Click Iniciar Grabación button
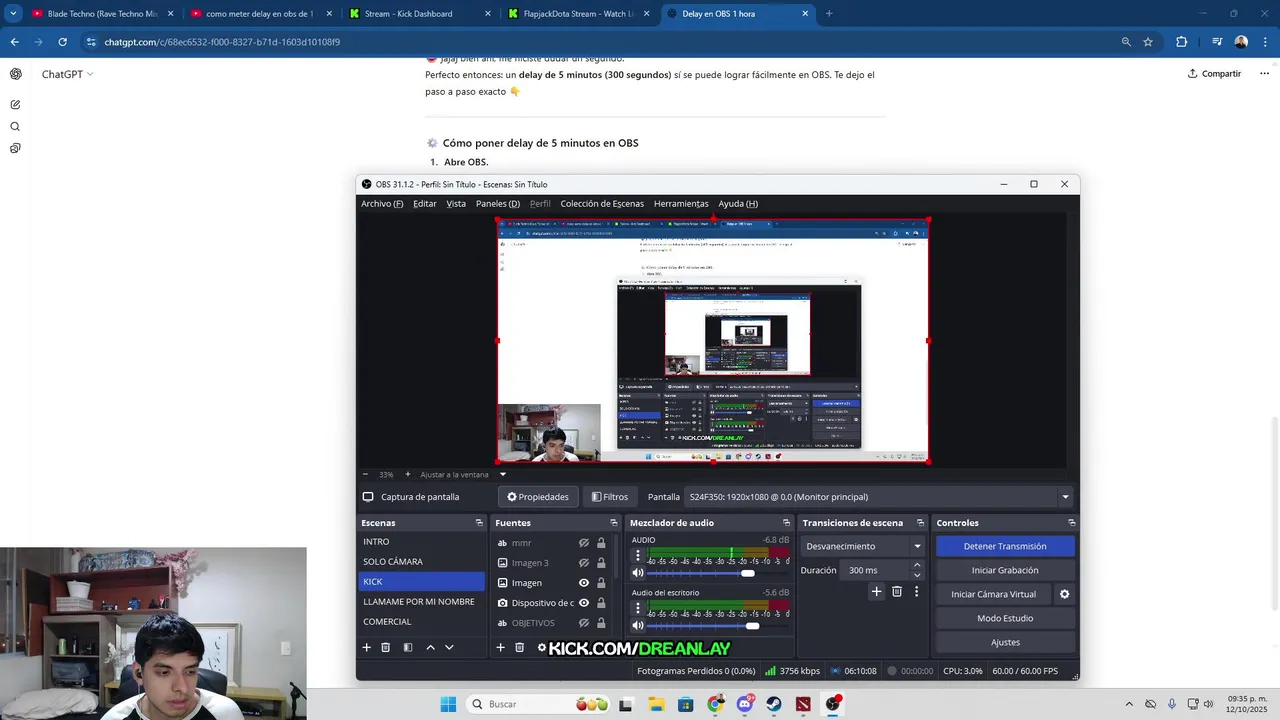The height and width of the screenshot is (720, 1280). [1005, 570]
